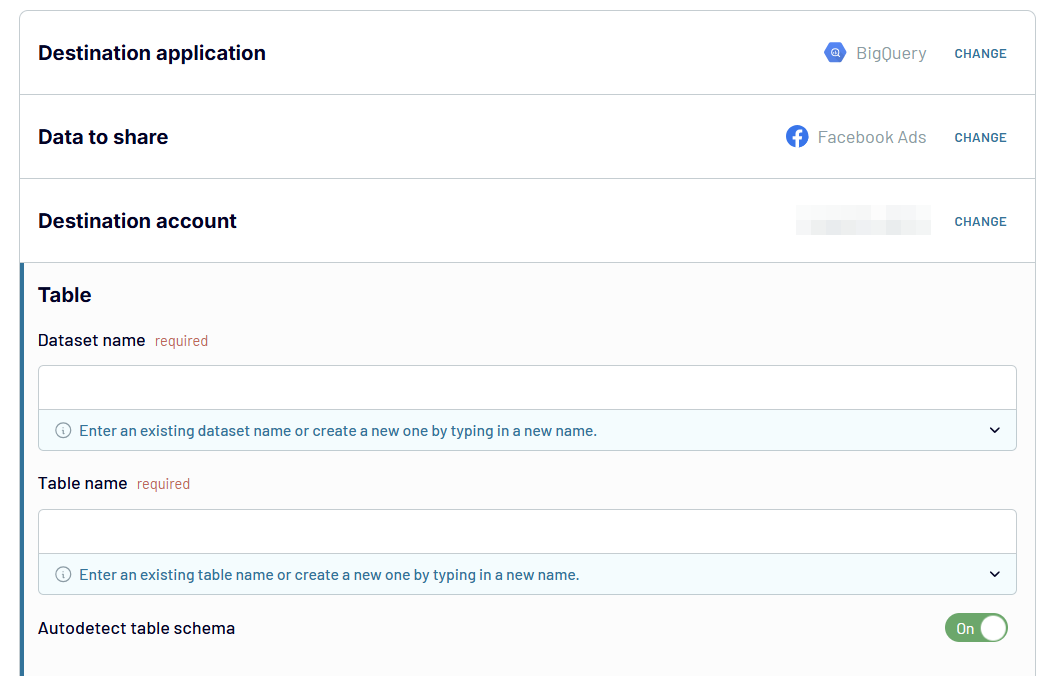Image resolution: width=1051 pixels, height=676 pixels.
Task: Click the 'Facebook Ads' label text
Action: pos(871,137)
